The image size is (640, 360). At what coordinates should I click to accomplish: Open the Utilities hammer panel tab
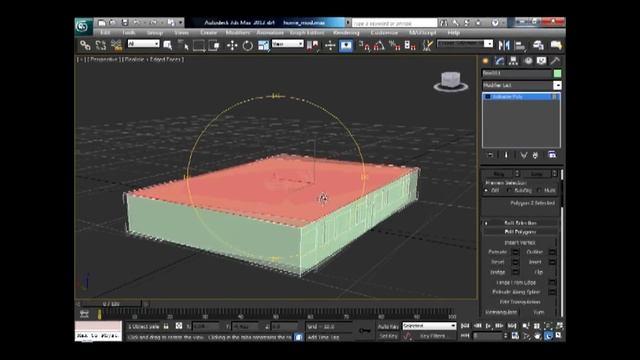click(555, 61)
